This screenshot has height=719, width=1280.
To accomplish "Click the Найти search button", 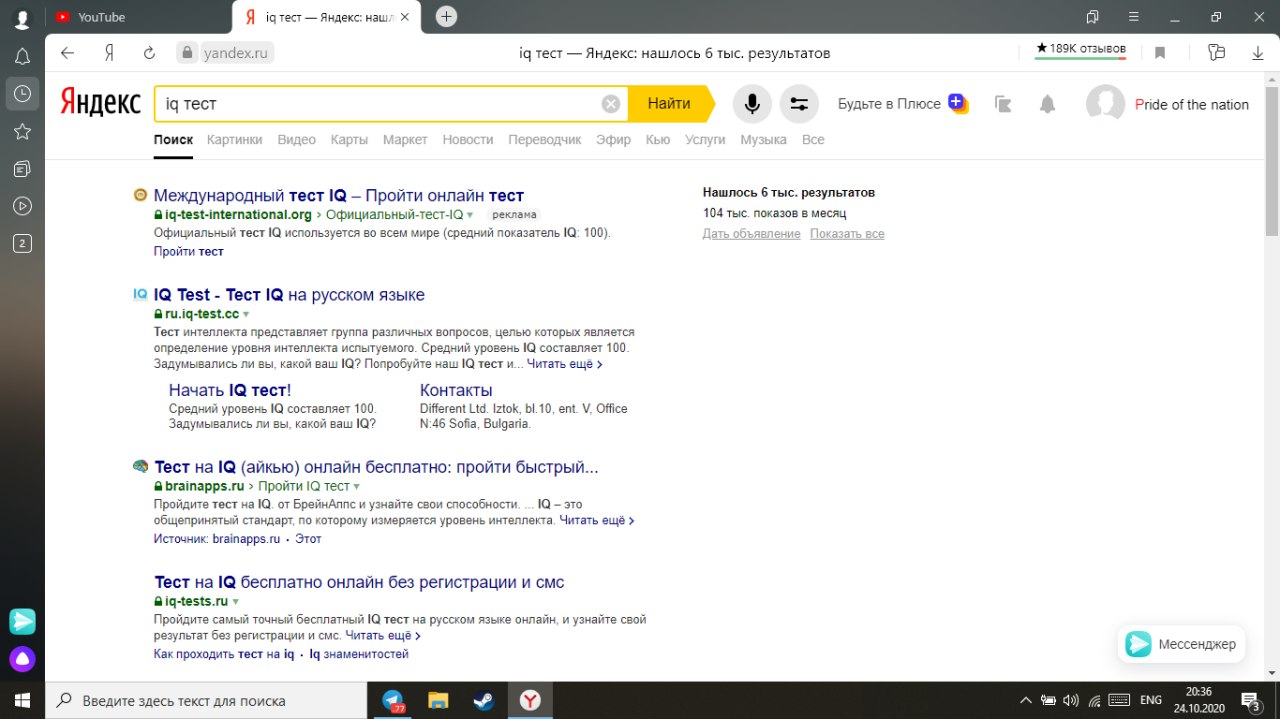I will coord(669,103).
